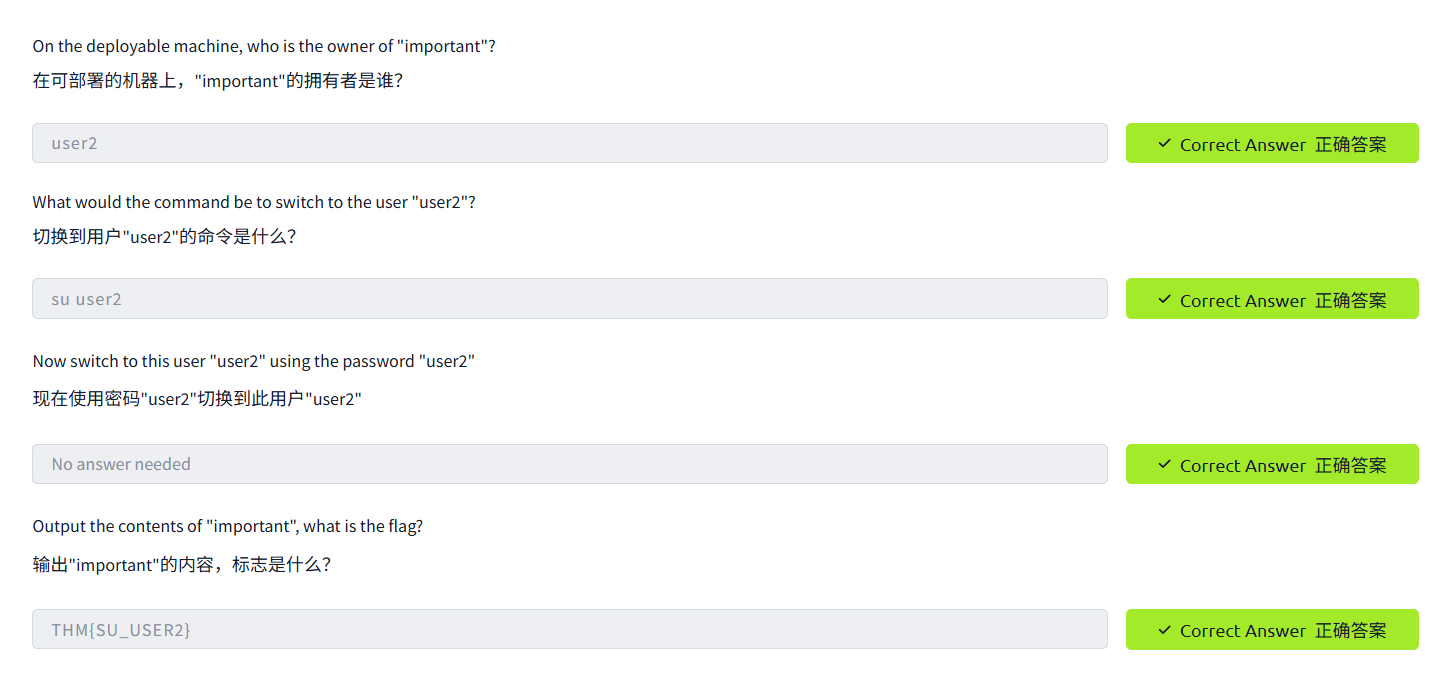Click the checkmark icon beside the "su user2" answer

tap(1164, 300)
